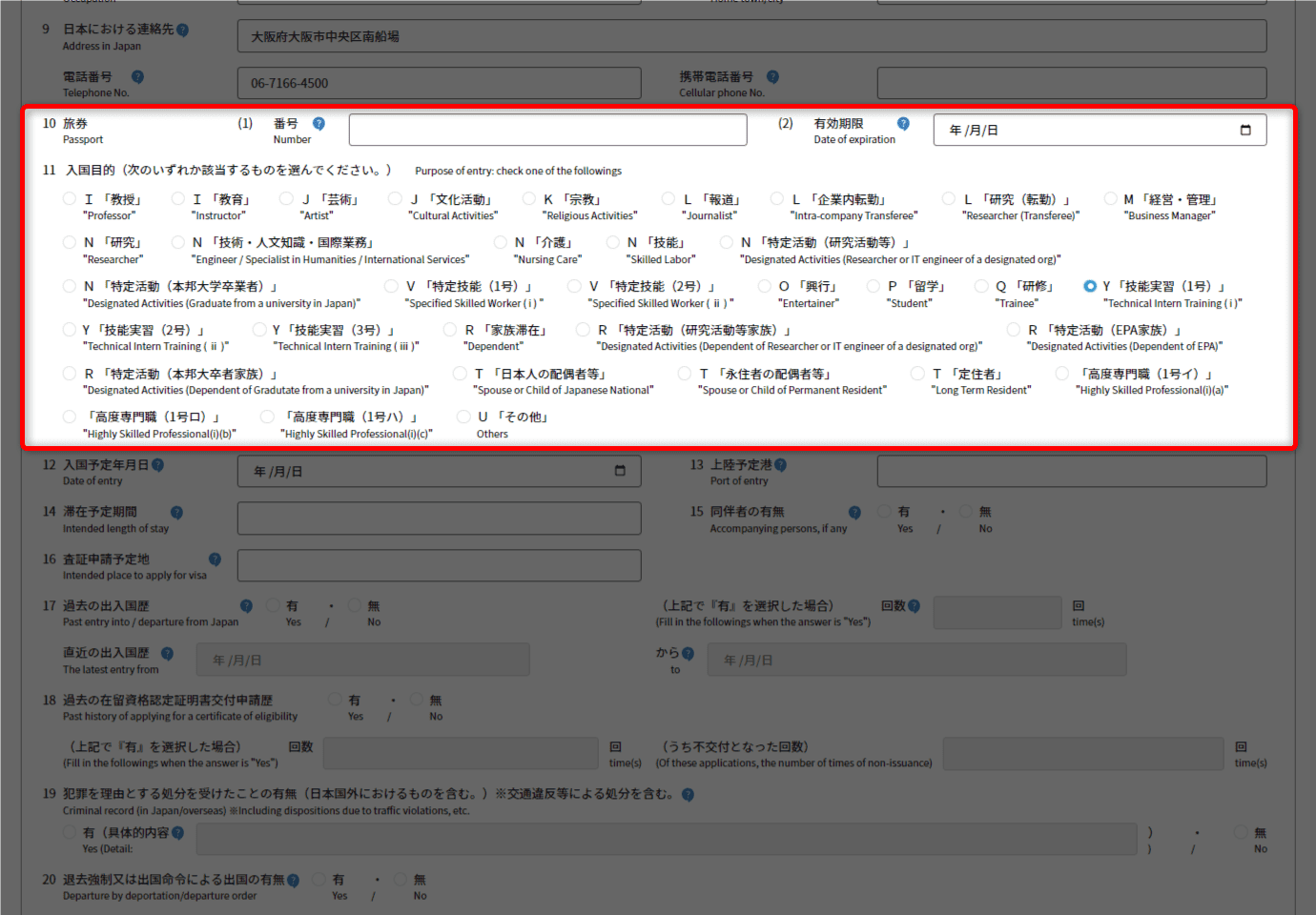The image size is (1316, 915).
Task: Select Engineer / Specialist in Humanities option
Action: 178,243
